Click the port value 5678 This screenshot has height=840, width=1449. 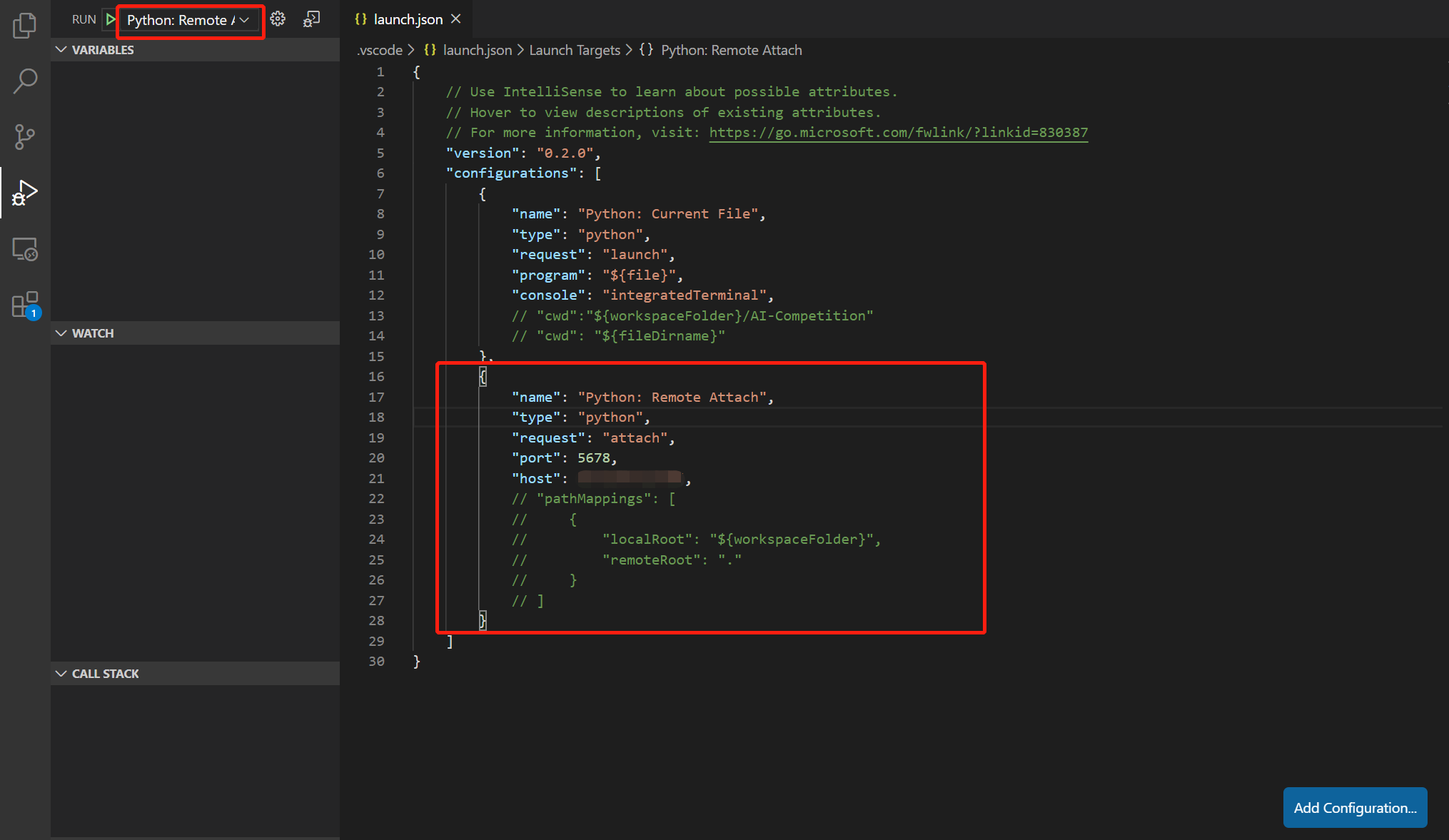coord(595,457)
